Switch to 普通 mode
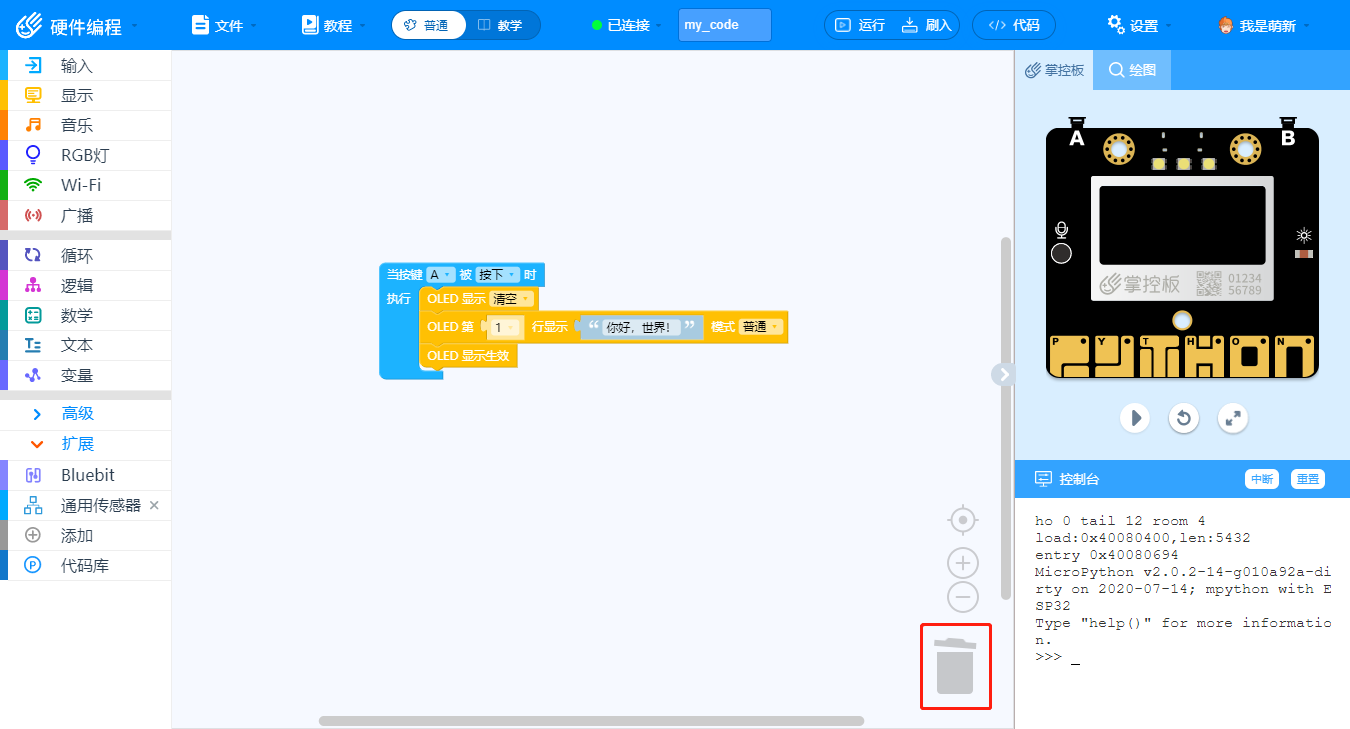The image size is (1350, 729). (429, 25)
